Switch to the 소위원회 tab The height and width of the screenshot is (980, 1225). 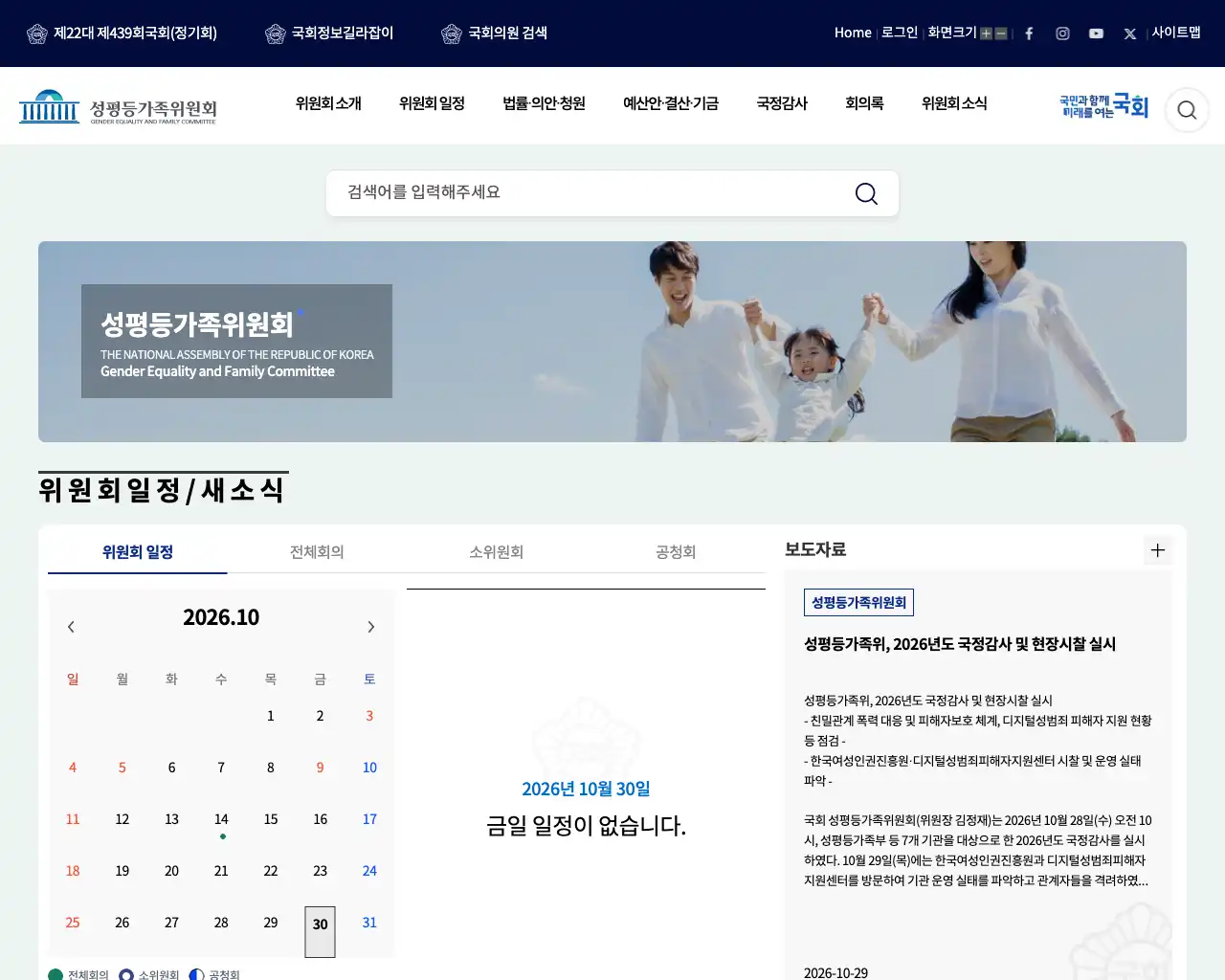(x=496, y=552)
